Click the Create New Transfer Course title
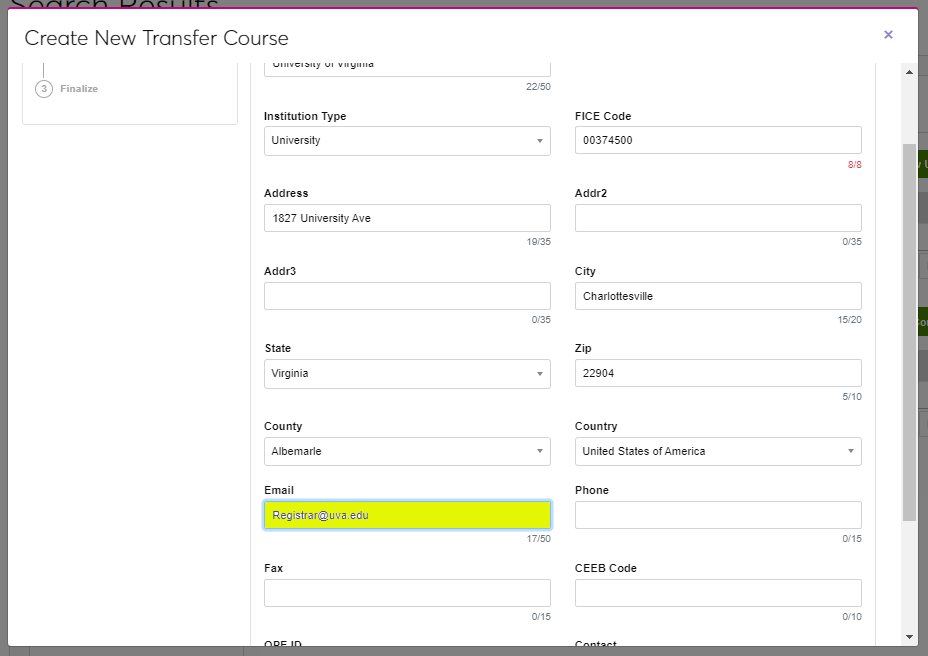Image resolution: width=928 pixels, height=656 pixels. (156, 38)
